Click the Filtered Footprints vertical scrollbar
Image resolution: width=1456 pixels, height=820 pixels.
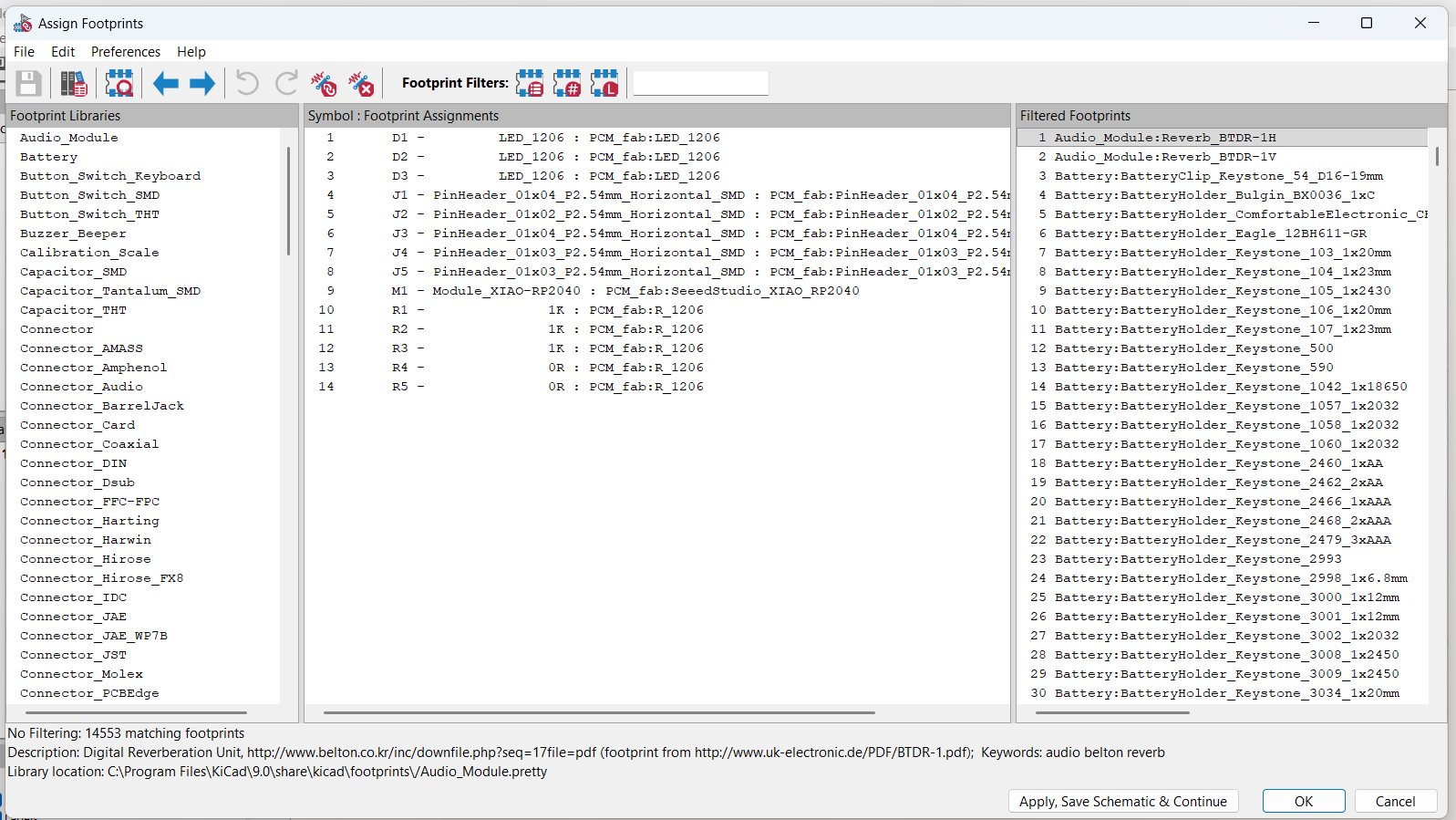1438,157
